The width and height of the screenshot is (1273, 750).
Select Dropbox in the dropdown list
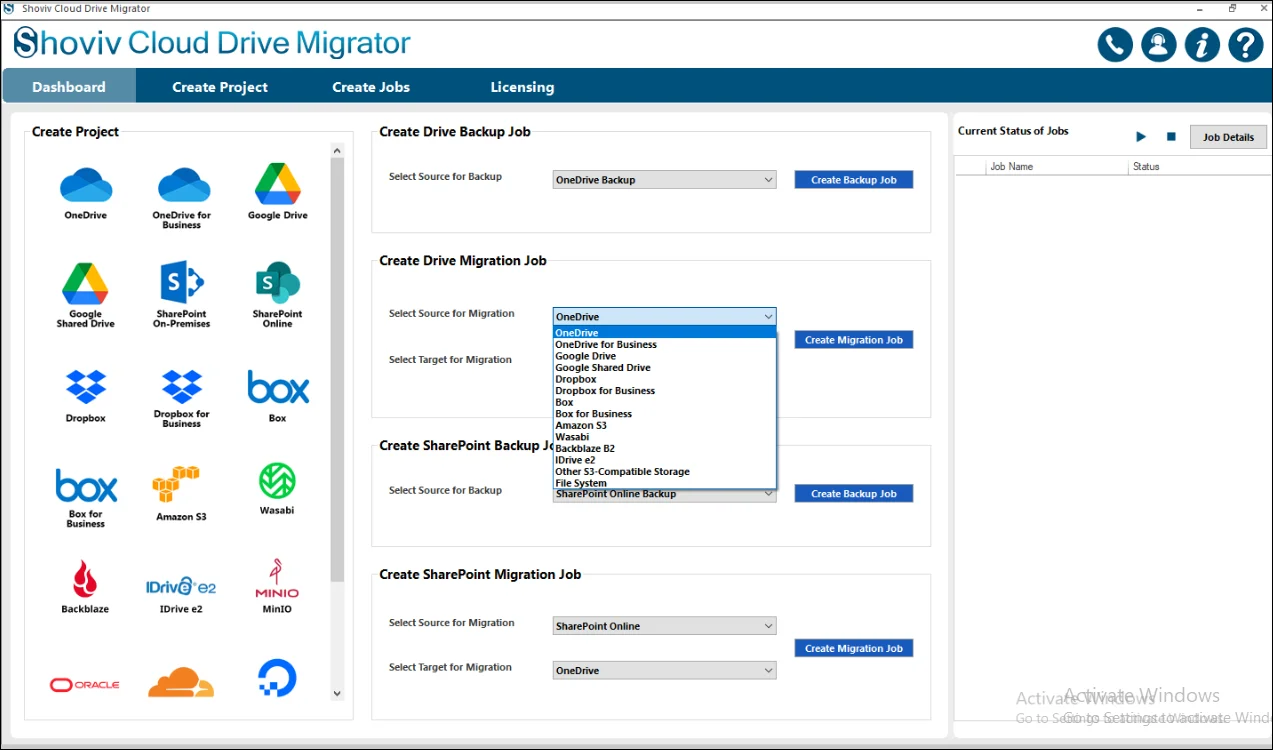pos(665,379)
